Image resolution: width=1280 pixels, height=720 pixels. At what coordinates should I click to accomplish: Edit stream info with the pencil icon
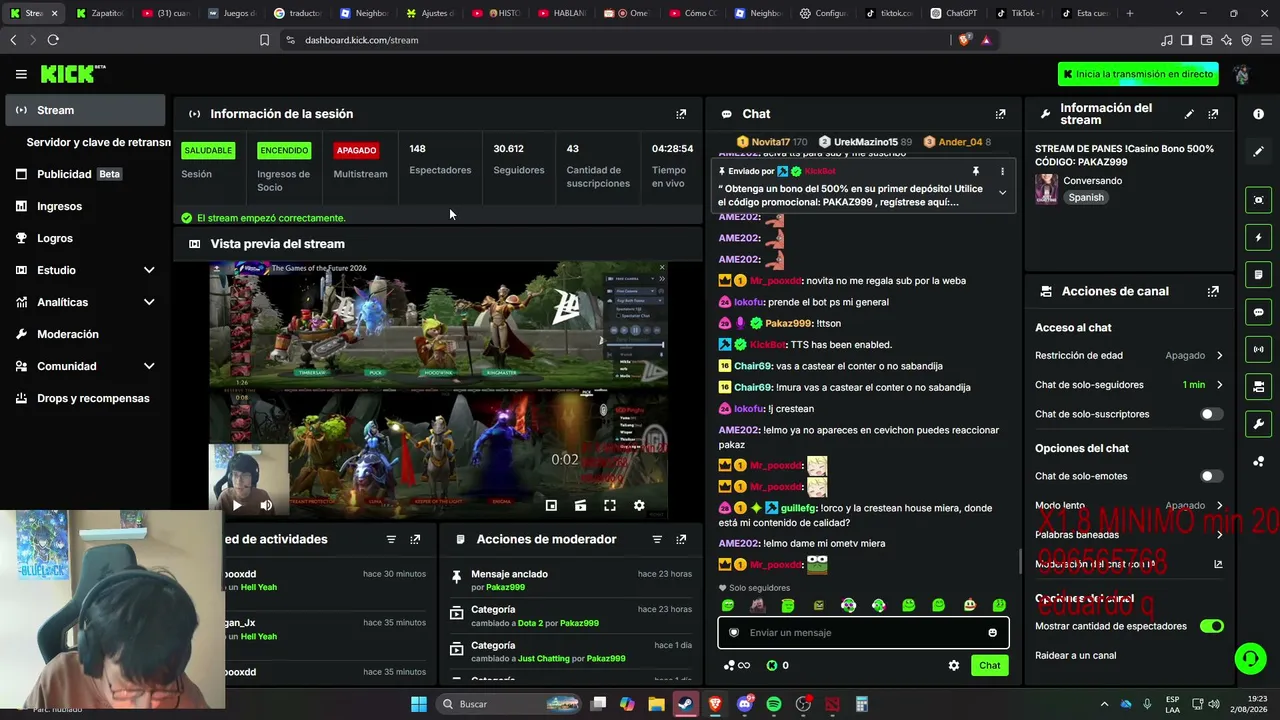(x=1189, y=114)
